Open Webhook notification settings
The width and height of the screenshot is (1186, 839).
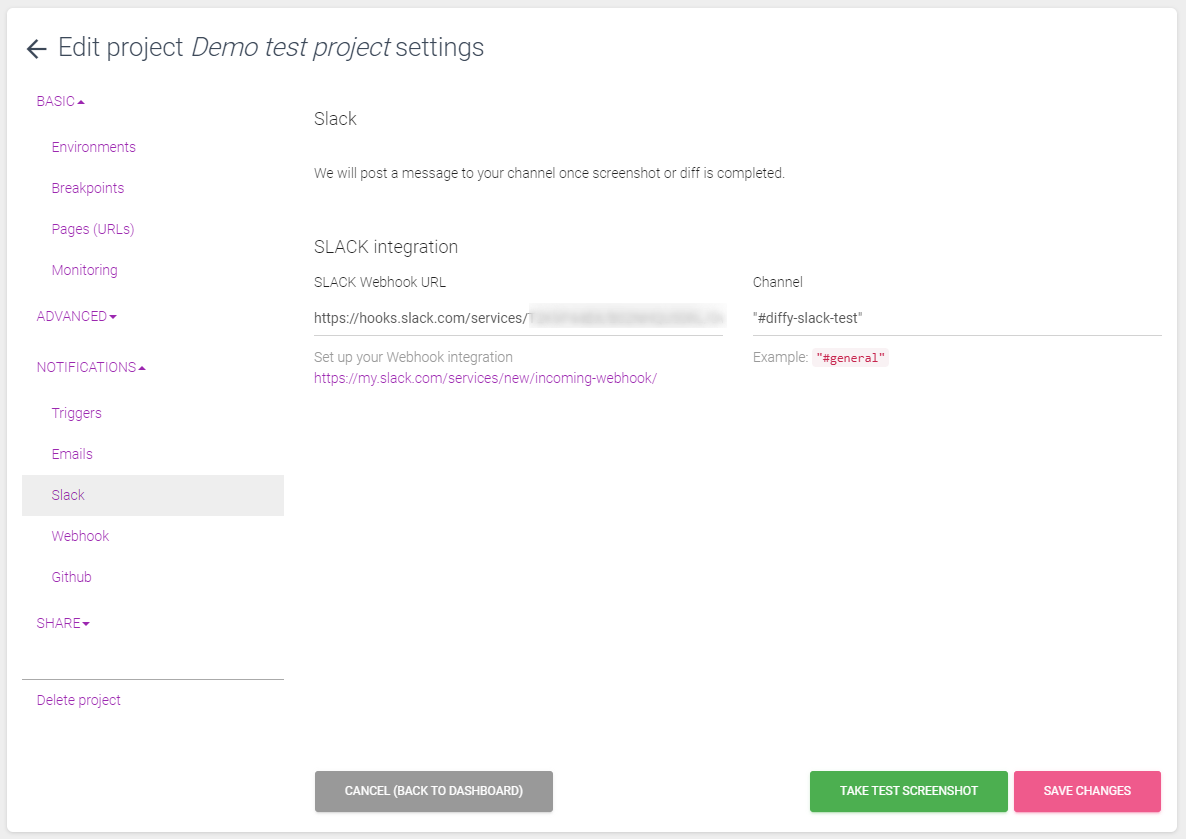pyautogui.click(x=80, y=536)
